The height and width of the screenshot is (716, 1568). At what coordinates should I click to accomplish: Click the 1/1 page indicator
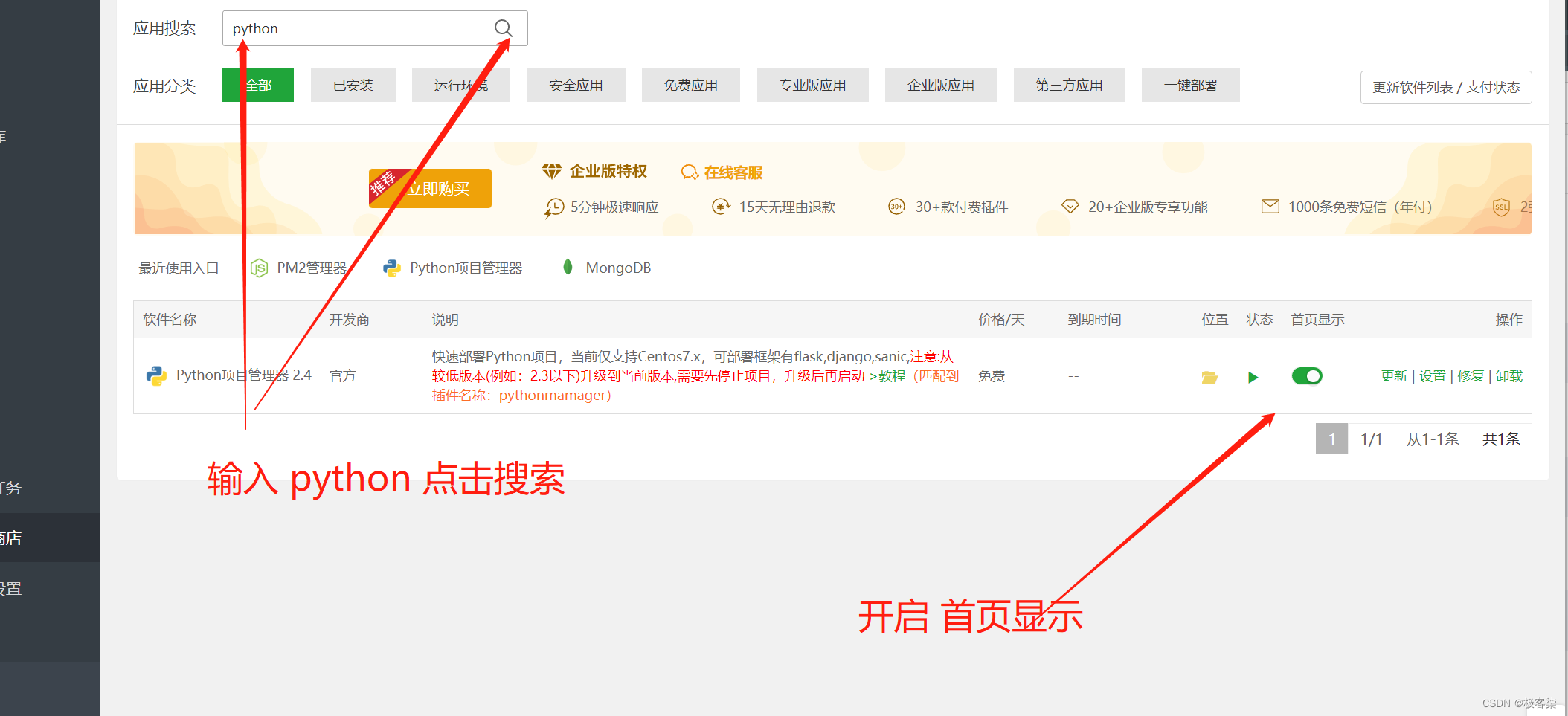coord(1371,439)
